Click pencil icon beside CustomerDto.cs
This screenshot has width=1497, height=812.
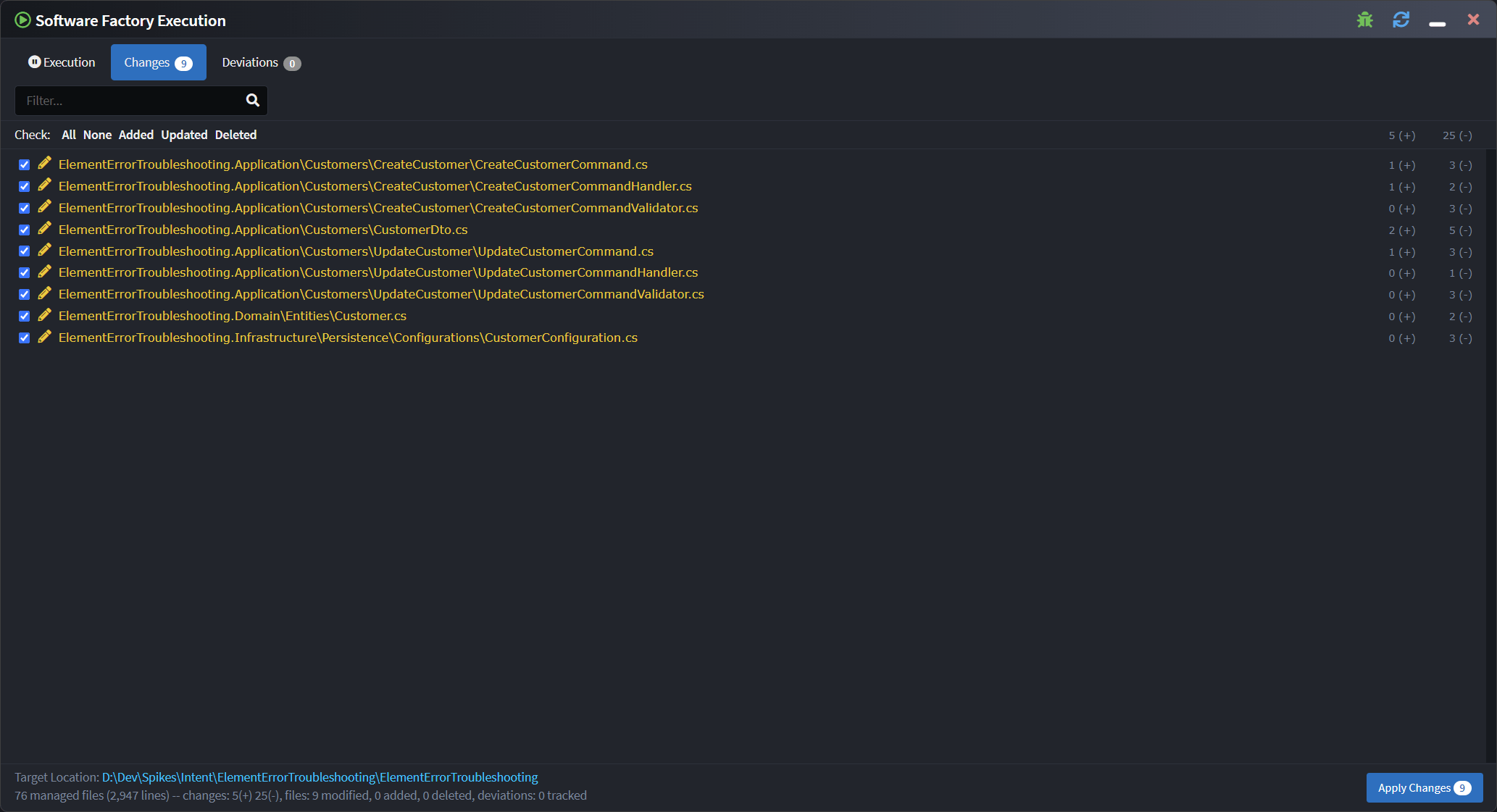44,229
